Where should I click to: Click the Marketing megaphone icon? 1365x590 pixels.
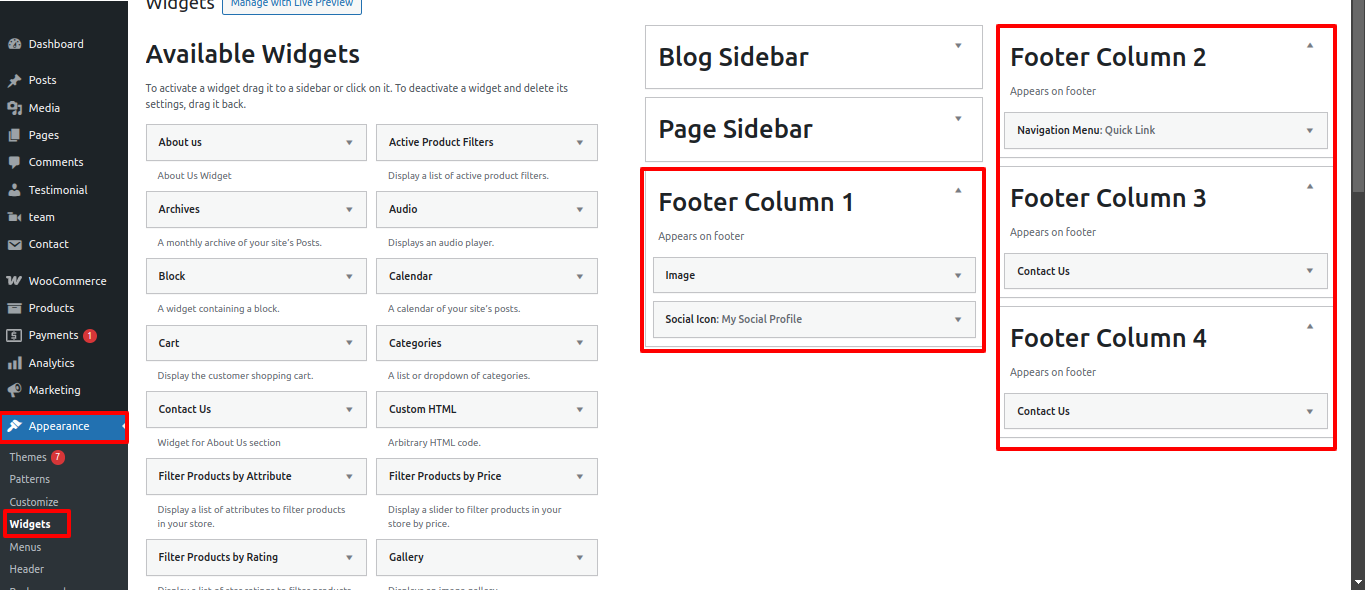click(14, 390)
